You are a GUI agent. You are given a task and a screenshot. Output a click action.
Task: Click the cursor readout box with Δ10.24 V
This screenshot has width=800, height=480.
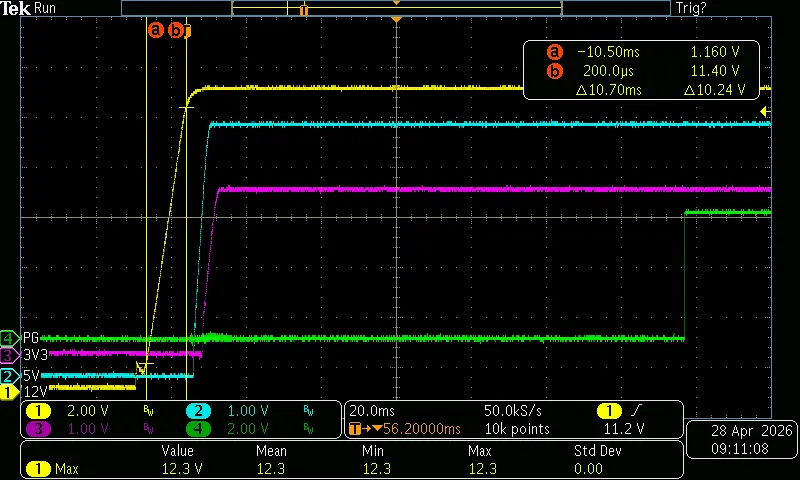(x=642, y=70)
